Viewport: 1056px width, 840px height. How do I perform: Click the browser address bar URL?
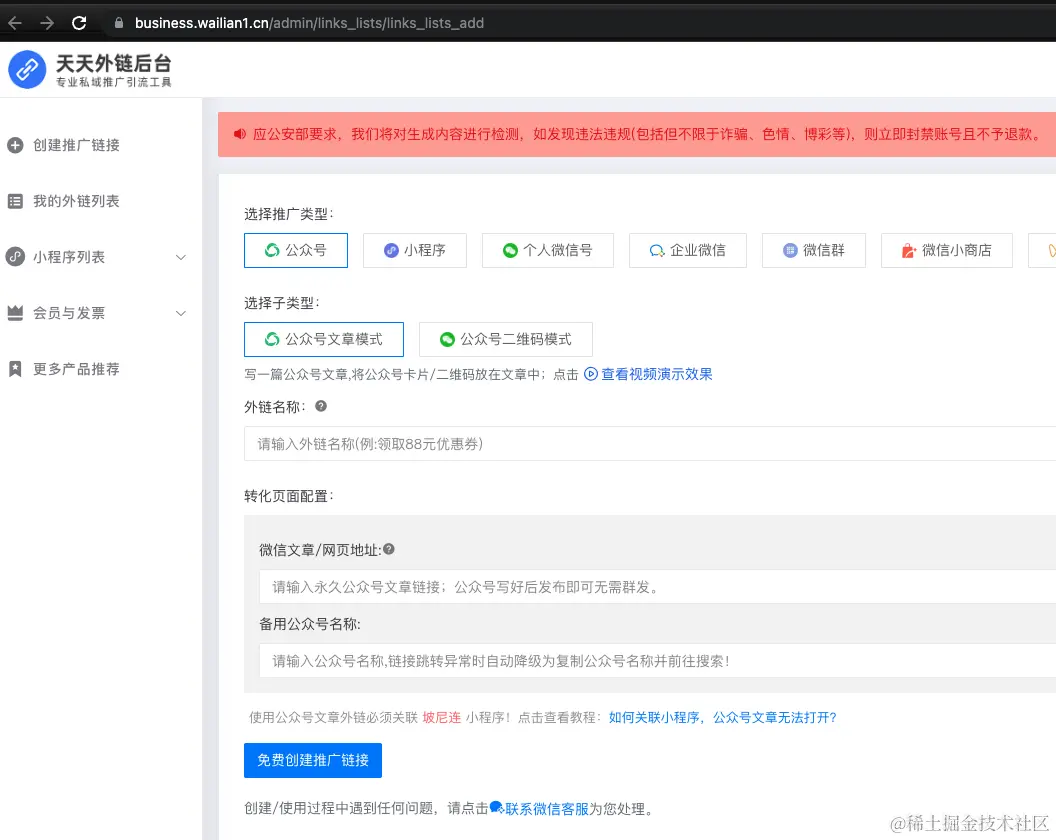[x=309, y=23]
